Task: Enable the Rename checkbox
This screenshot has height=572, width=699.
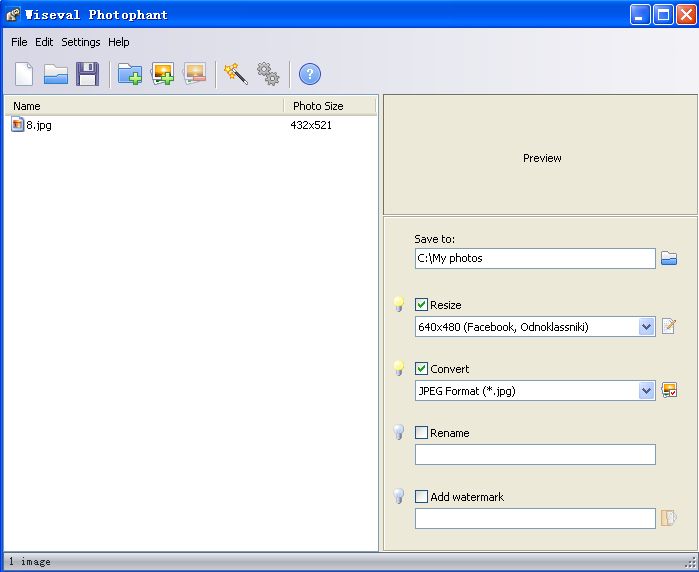Action: (x=421, y=432)
